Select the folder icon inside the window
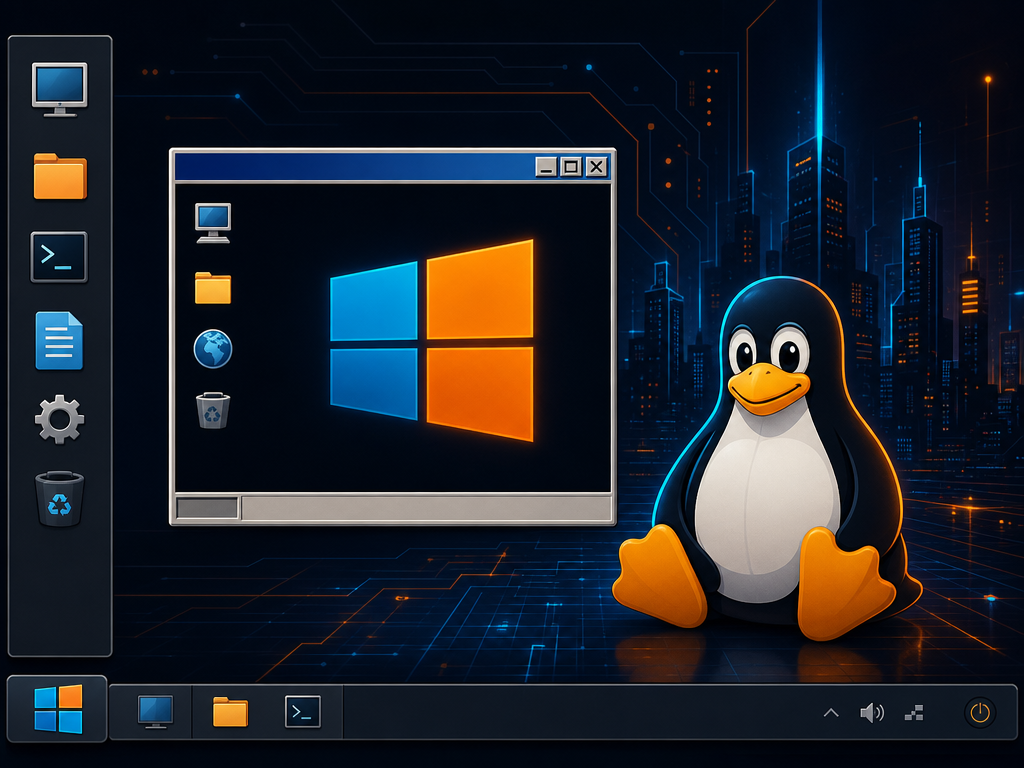 click(x=213, y=288)
